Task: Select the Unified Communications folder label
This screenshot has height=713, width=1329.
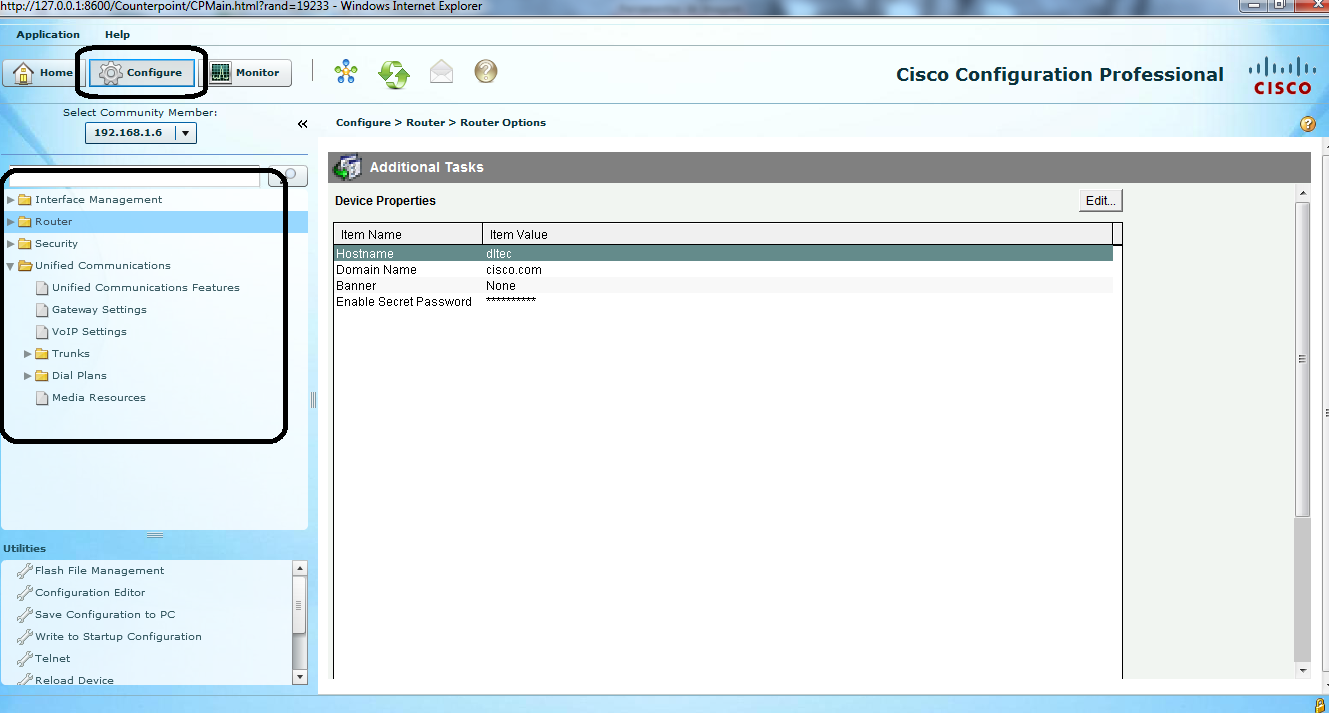Action: tap(103, 266)
